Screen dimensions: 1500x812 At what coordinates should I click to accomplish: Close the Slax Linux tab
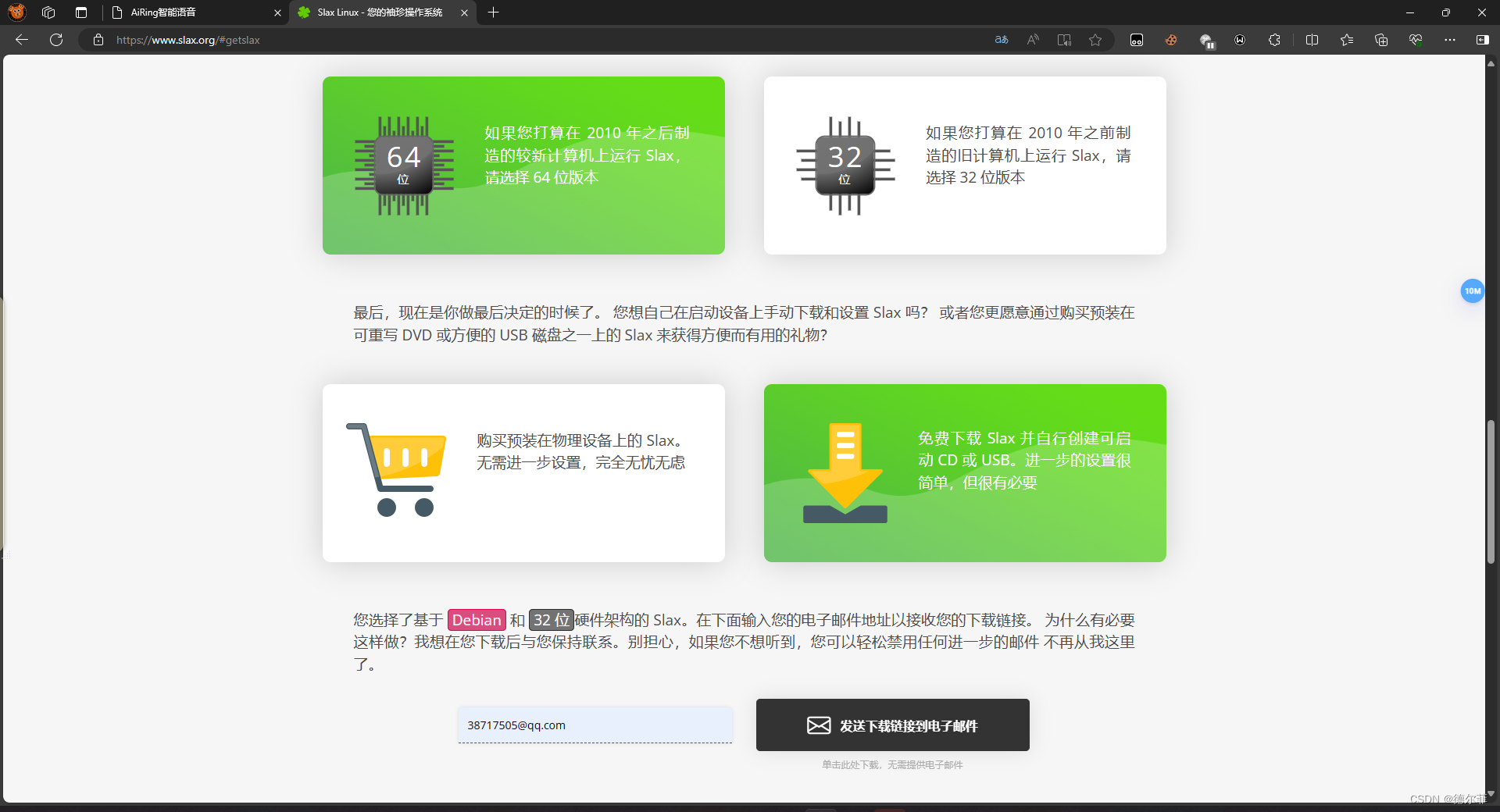coord(464,12)
